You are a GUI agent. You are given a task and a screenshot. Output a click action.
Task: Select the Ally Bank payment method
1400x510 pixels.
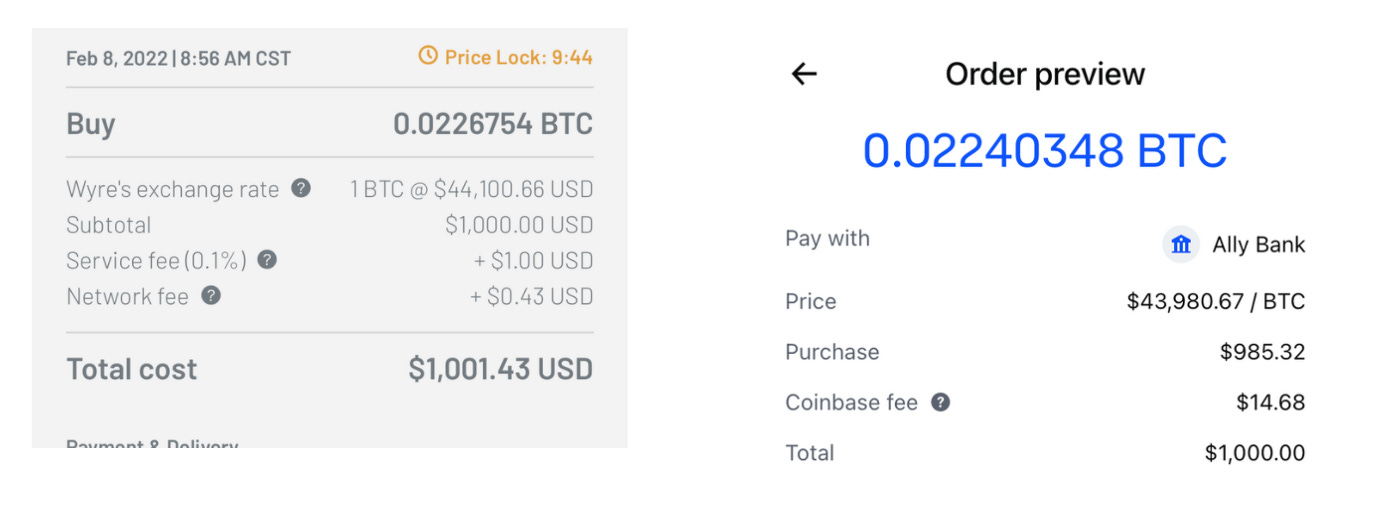(1234, 244)
